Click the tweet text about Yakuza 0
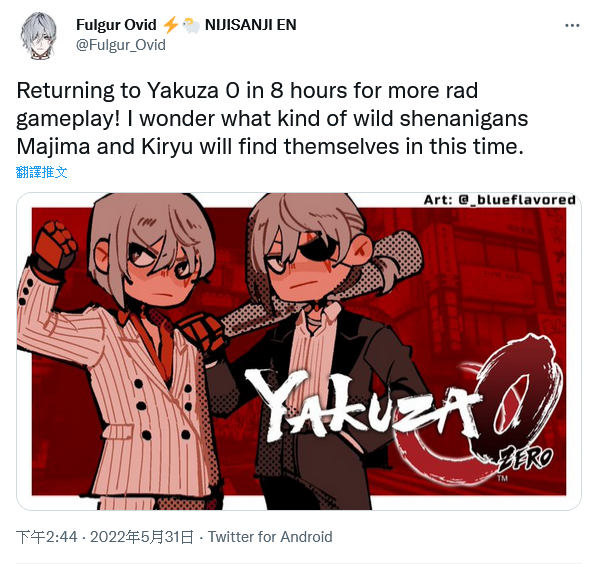The image size is (598, 564). click(x=272, y=119)
